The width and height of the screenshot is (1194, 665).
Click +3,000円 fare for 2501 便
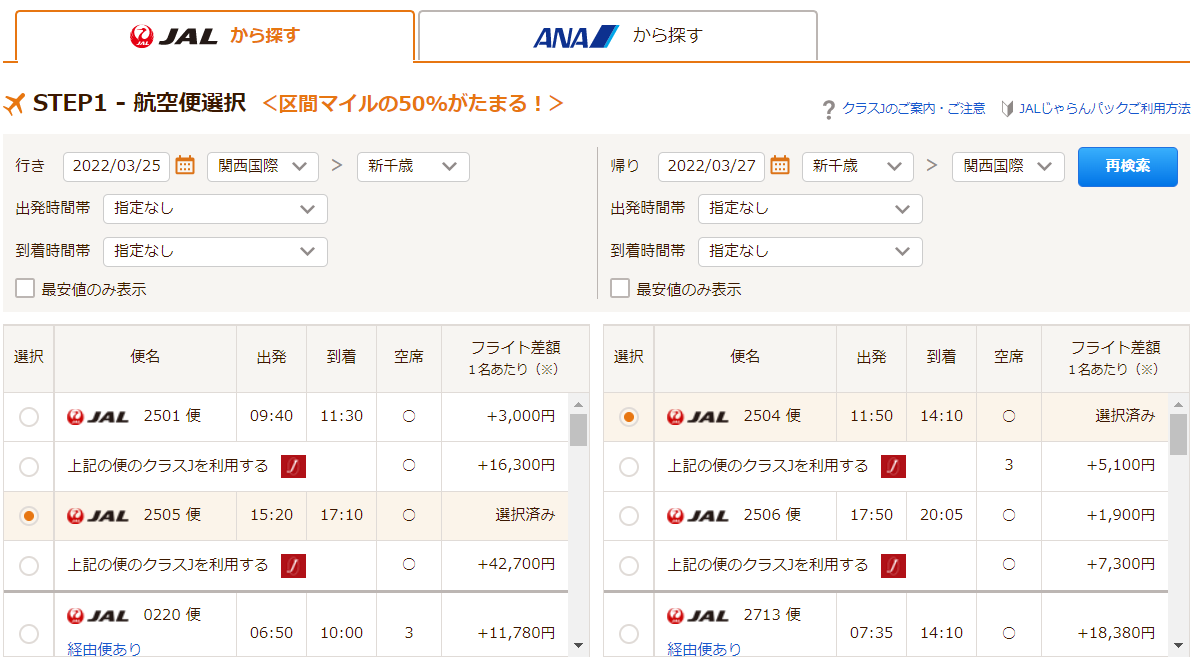coord(521,416)
